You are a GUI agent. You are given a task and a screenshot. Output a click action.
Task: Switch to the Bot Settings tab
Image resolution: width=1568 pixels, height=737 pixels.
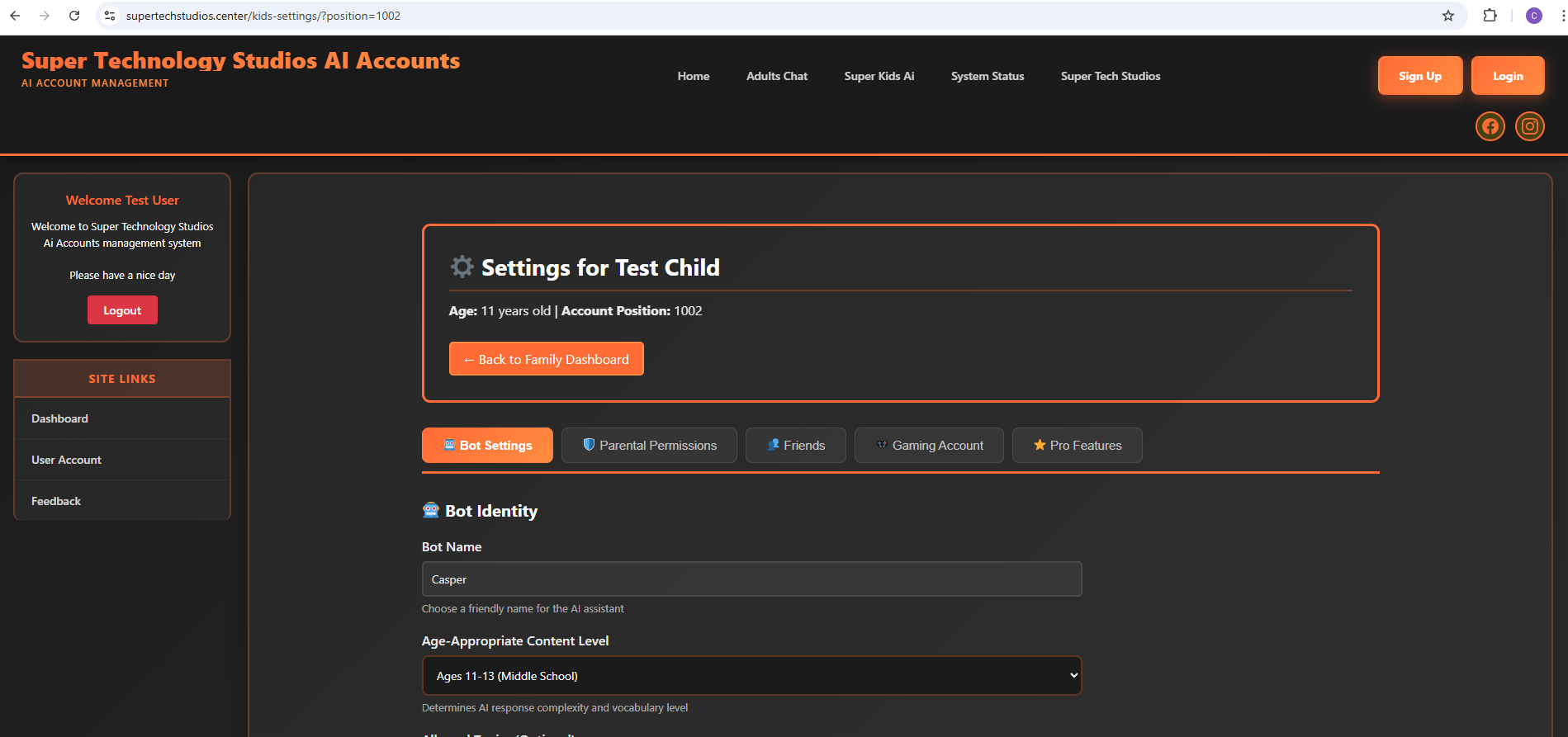coord(487,446)
